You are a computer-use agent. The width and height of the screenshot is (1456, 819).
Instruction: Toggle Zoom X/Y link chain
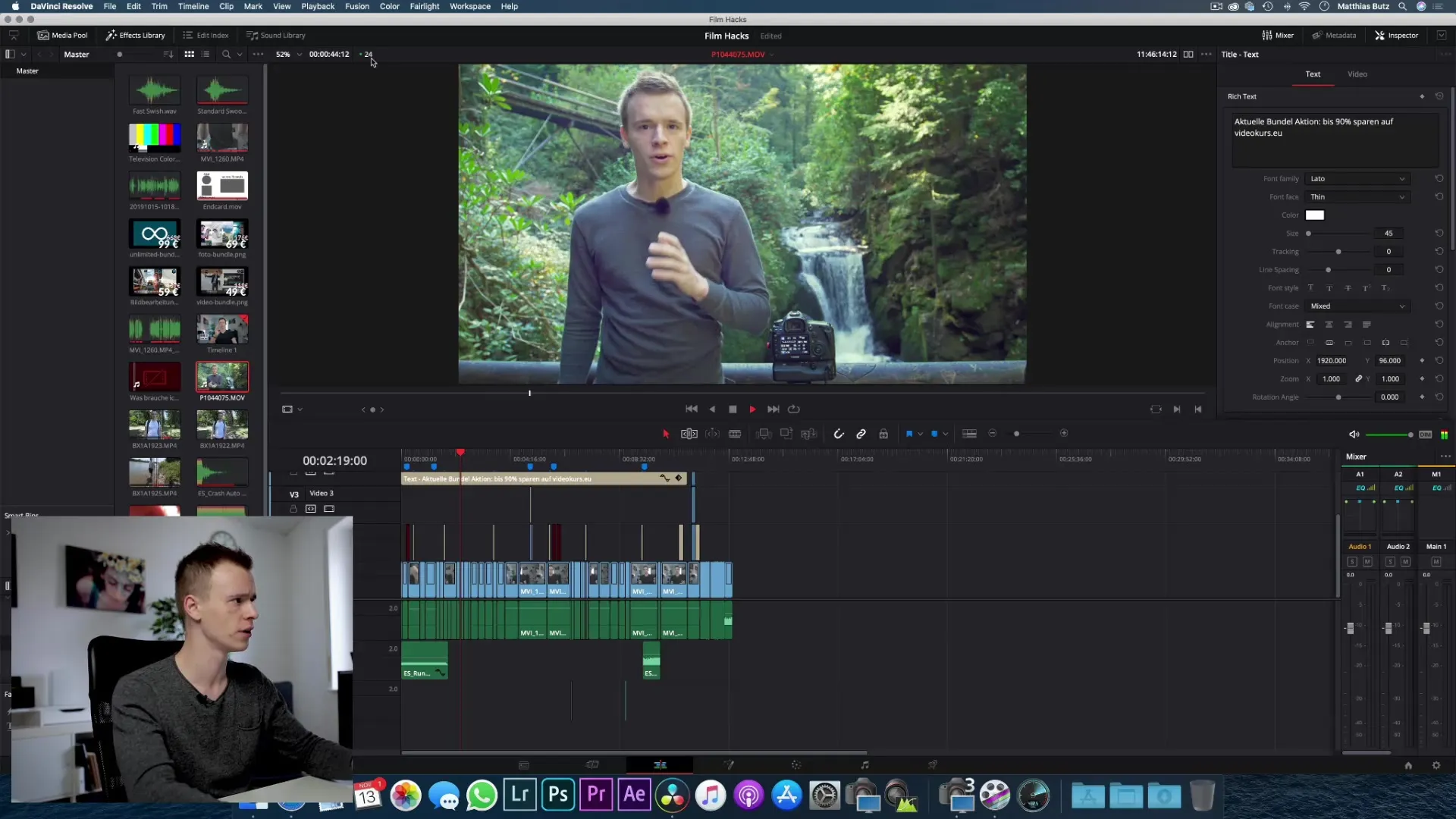[1358, 379]
